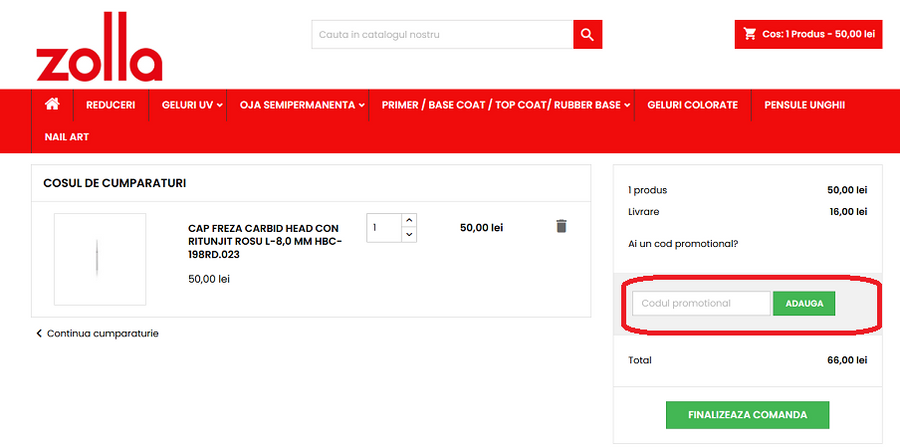Click the Zolla logo
The image size is (900, 448).
(99, 49)
